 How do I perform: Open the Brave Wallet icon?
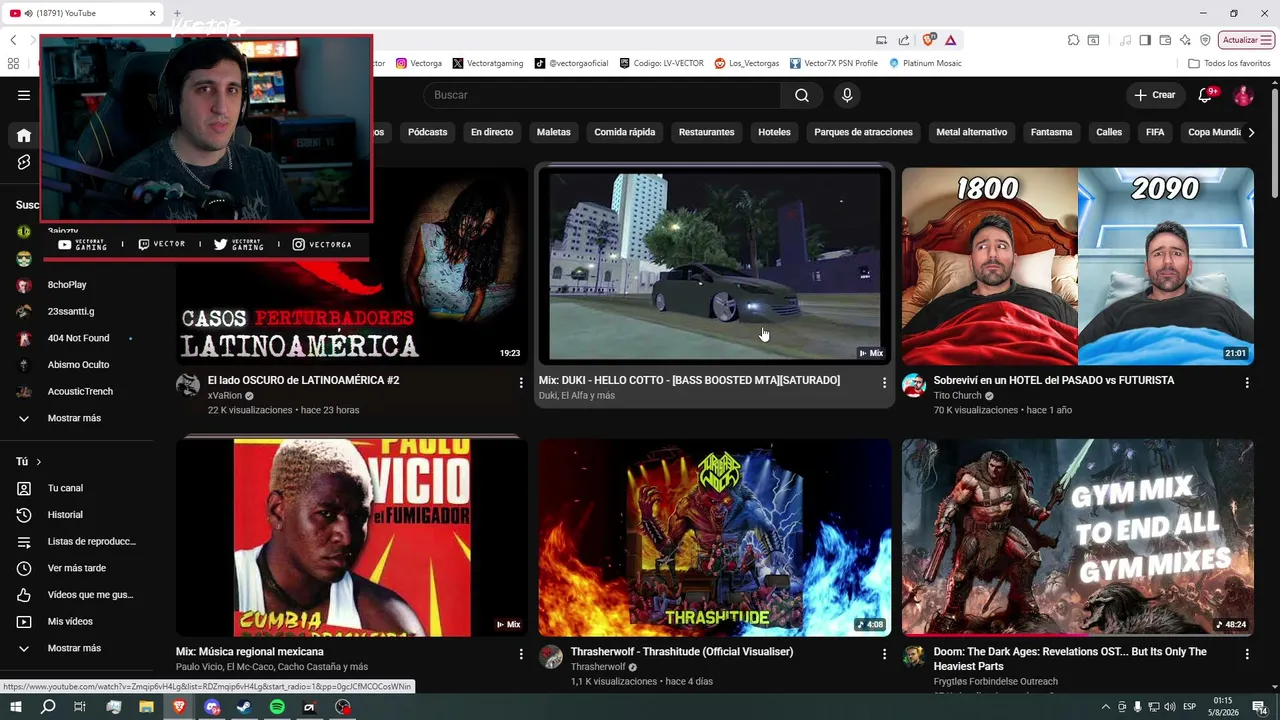[x=1165, y=40]
